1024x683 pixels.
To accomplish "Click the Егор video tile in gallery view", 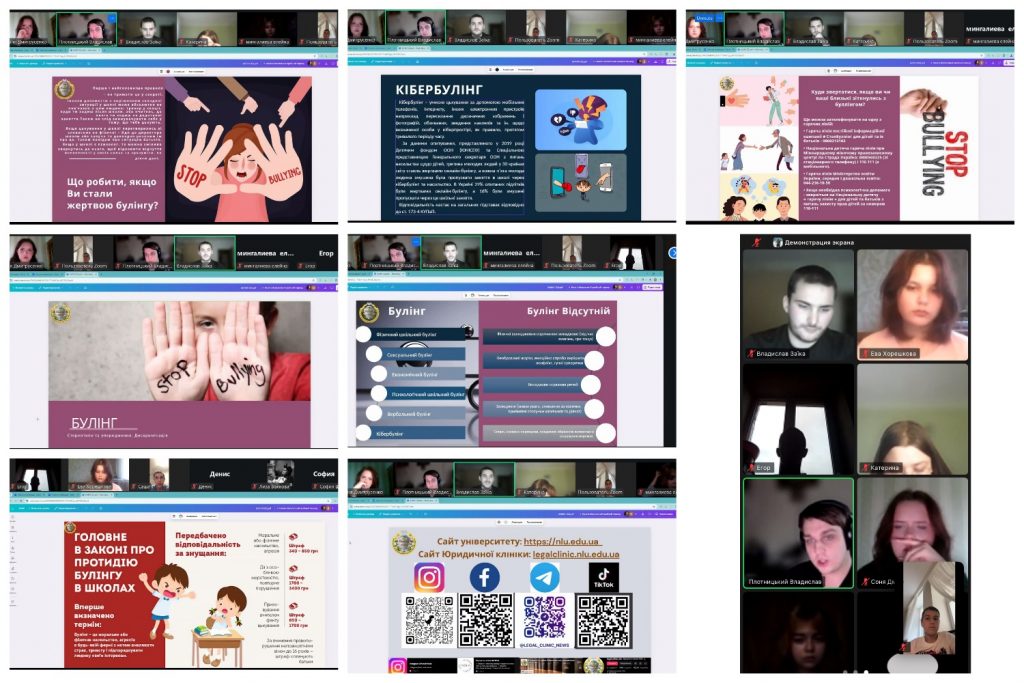I will click(x=797, y=419).
